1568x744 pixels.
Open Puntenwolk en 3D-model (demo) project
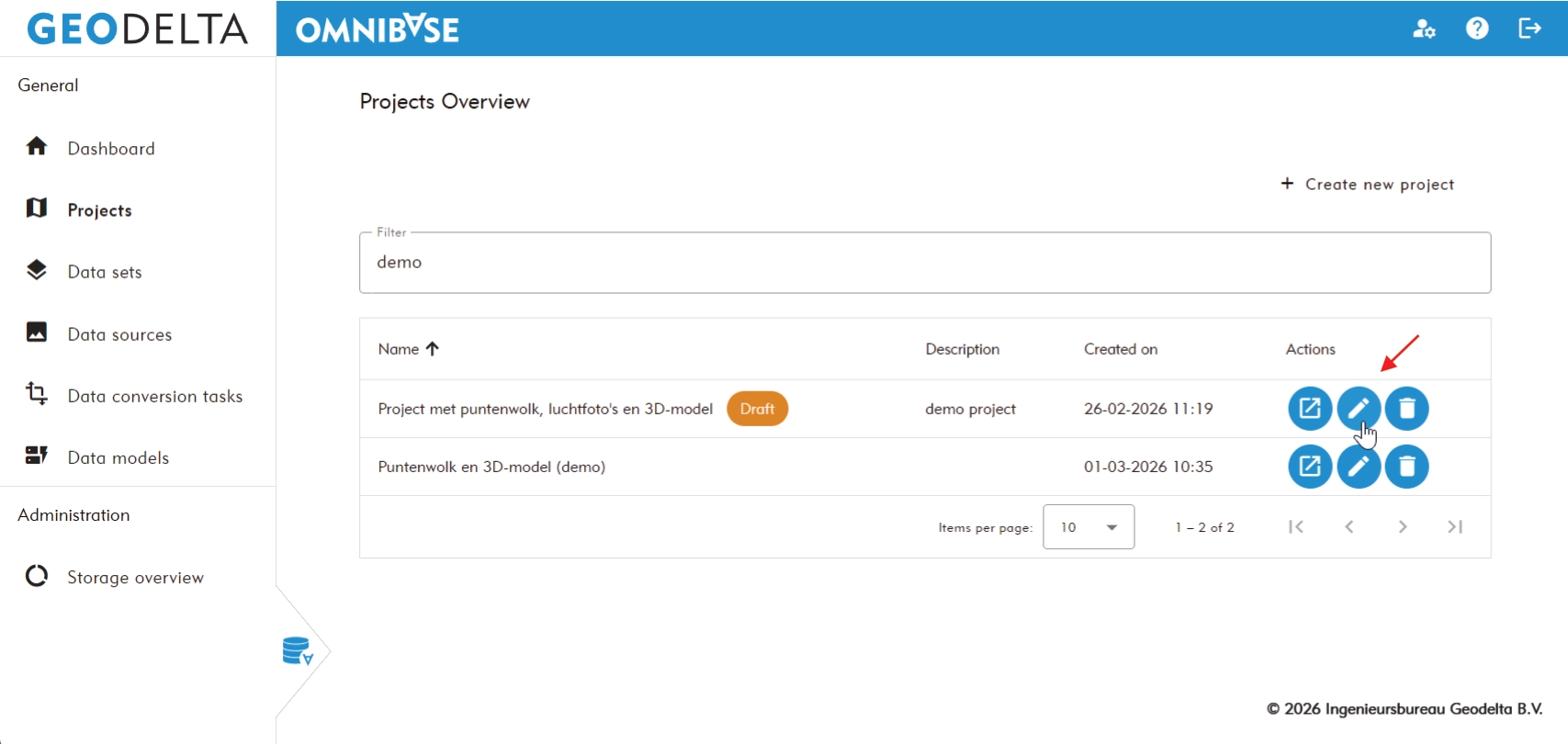[1310, 467]
